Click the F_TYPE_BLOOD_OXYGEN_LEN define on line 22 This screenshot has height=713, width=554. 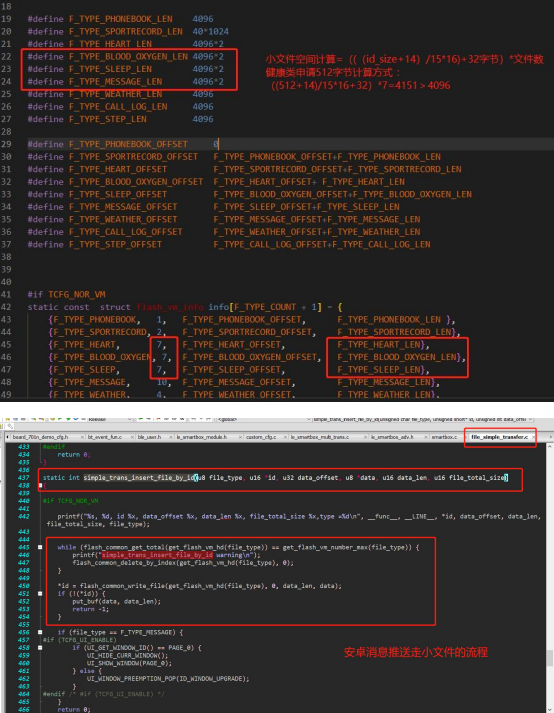126,56
